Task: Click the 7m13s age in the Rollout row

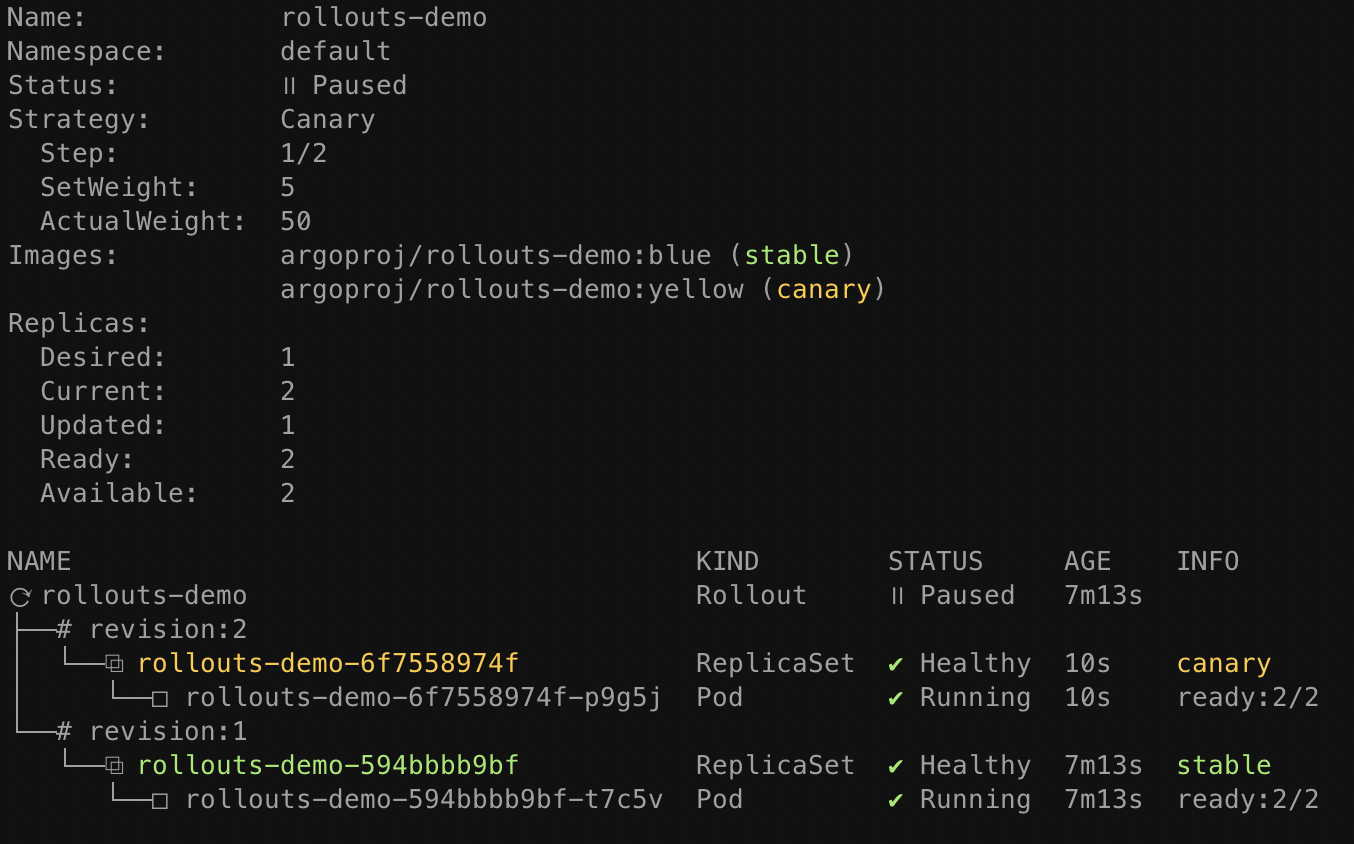Action: pyautogui.click(x=1104, y=596)
